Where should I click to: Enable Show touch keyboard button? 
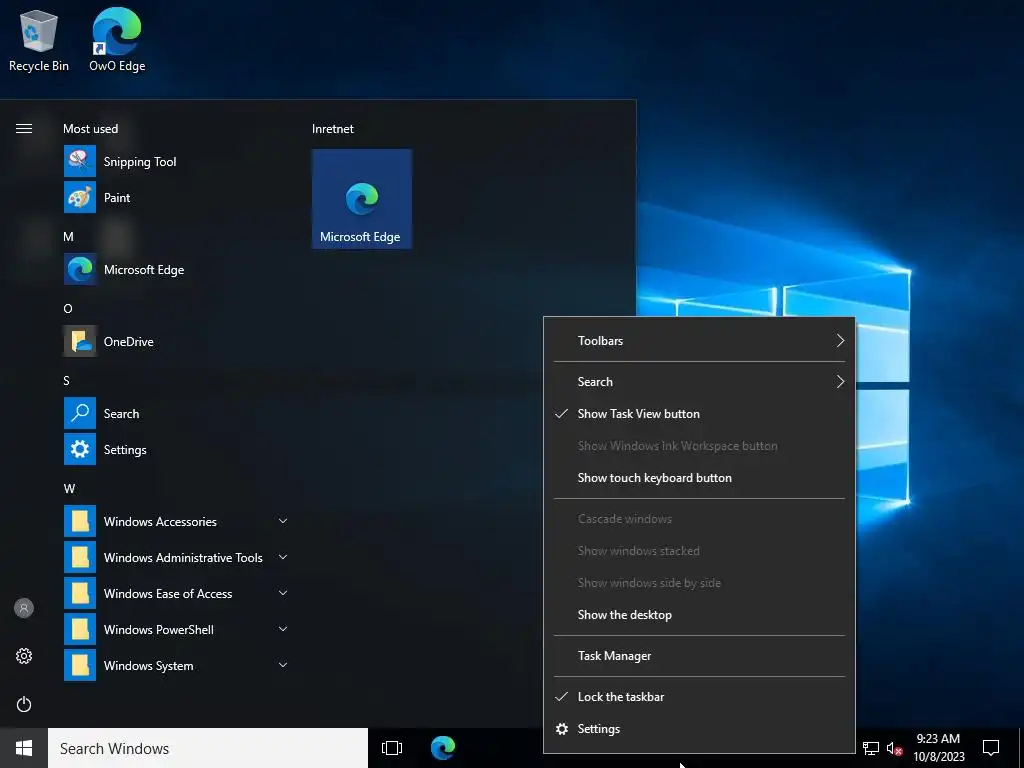tap(699, 477)
